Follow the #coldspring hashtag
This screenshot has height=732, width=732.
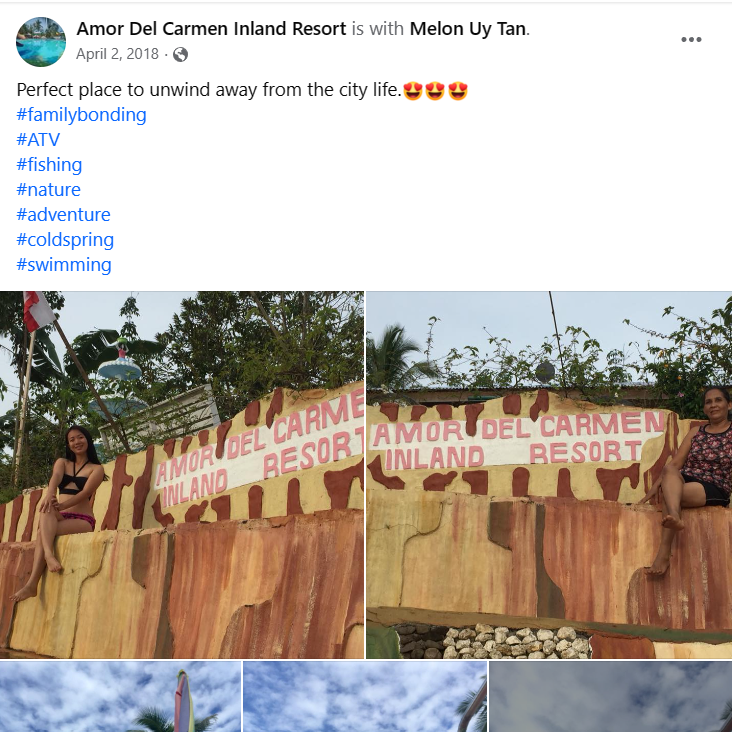[65, 240]
